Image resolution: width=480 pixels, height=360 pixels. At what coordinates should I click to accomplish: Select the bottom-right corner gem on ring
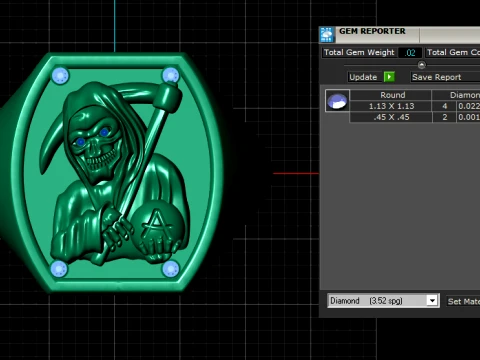click(x=170, y=269)
